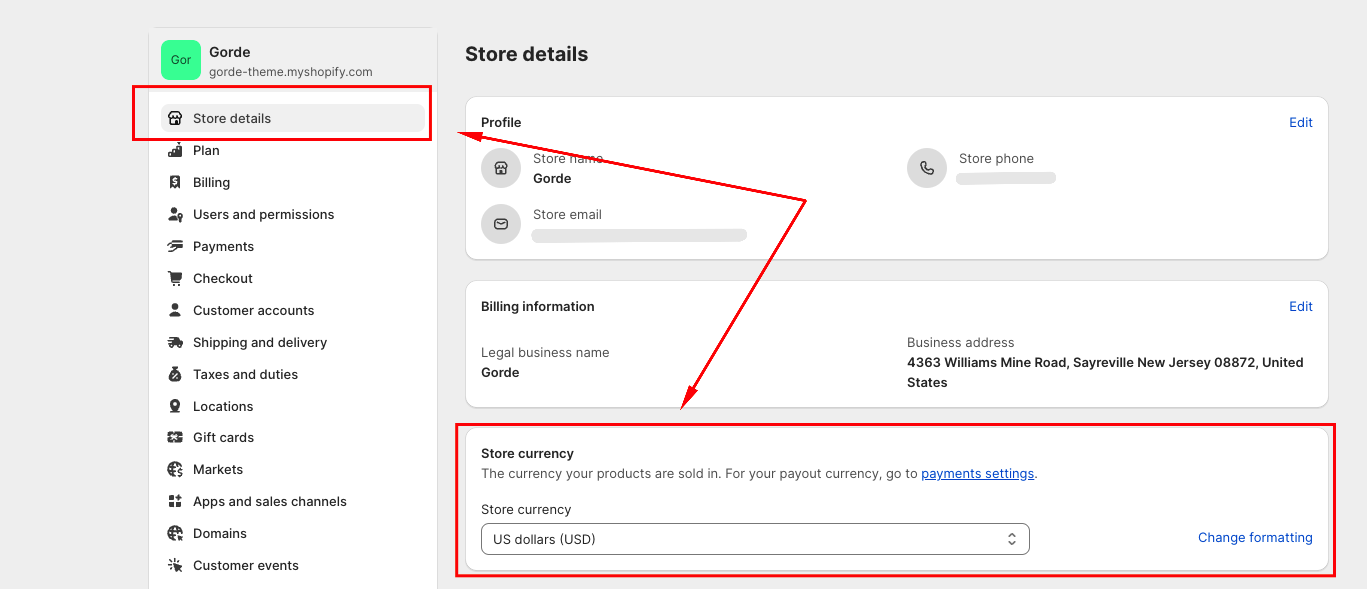This screenshot has width=1367, height=589.
Task: Click the Billing dollar icon in sidebar
Action: click(x=175, y=182)
